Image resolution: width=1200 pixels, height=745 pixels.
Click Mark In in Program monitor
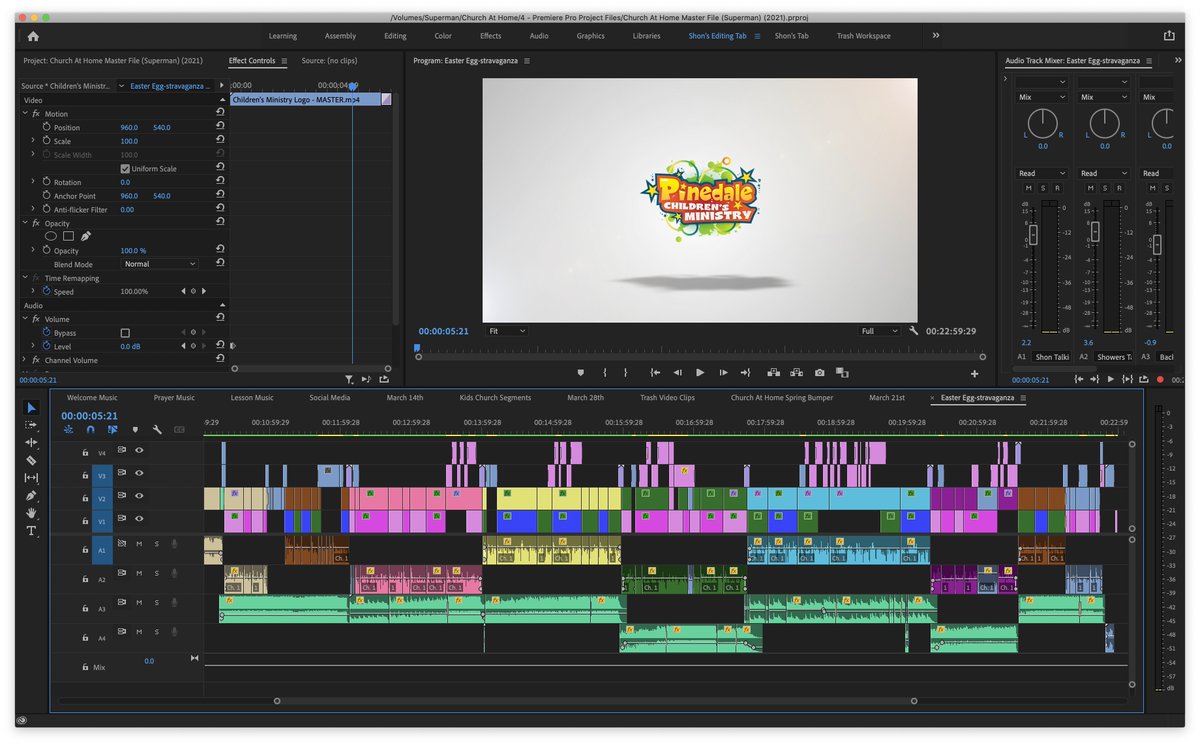604,372
